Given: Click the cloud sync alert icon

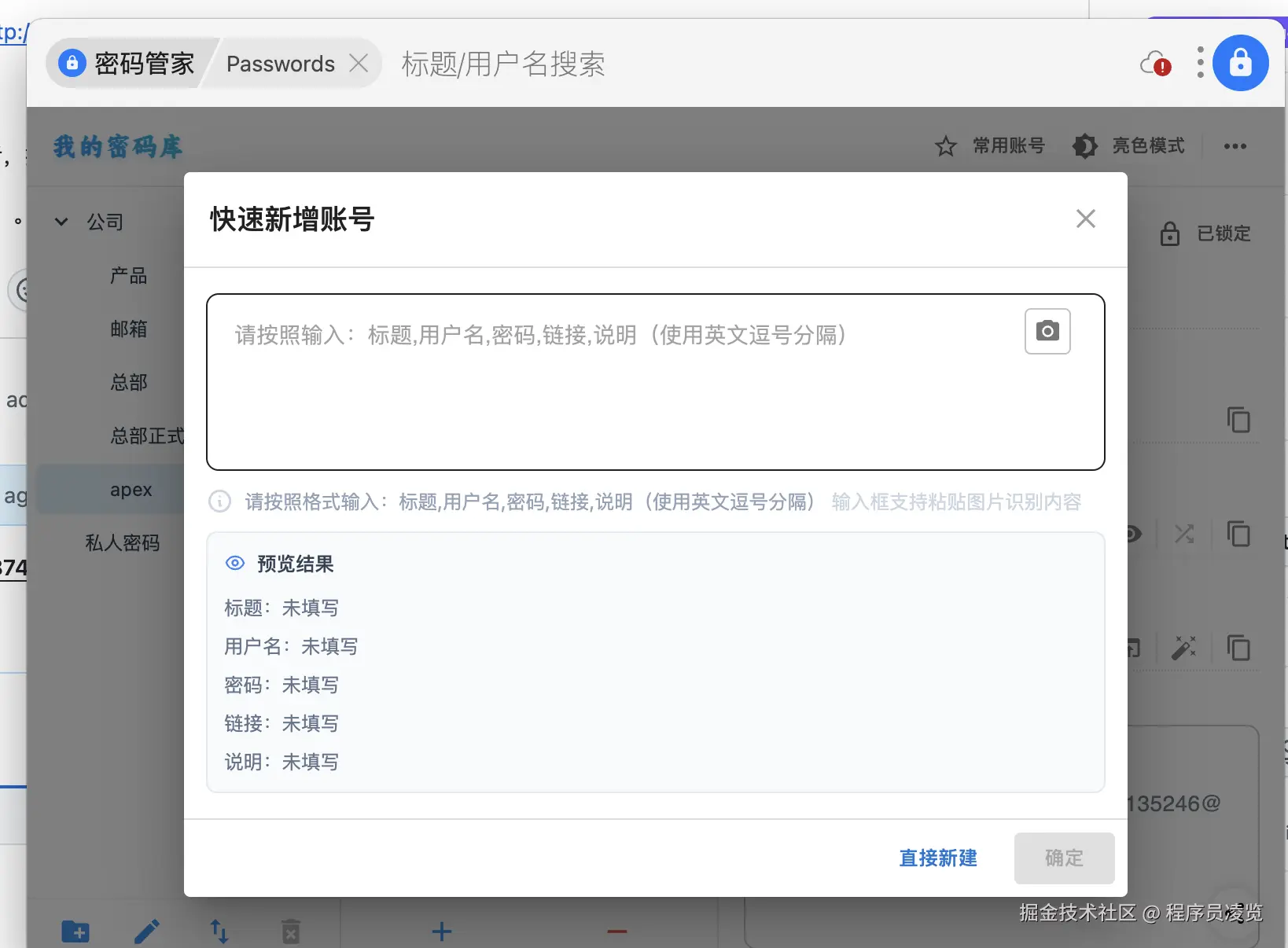Looking at the screenshot, I should click(1156, 63).
